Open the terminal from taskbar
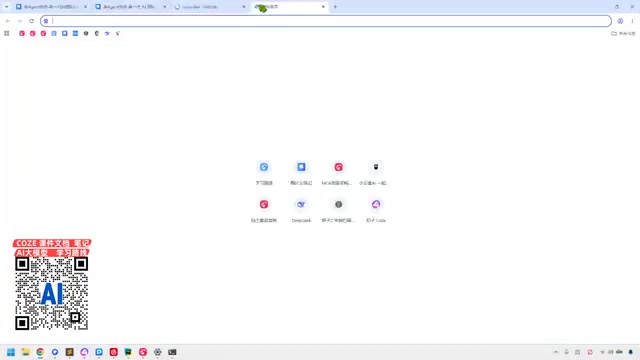 coord(172,352)
